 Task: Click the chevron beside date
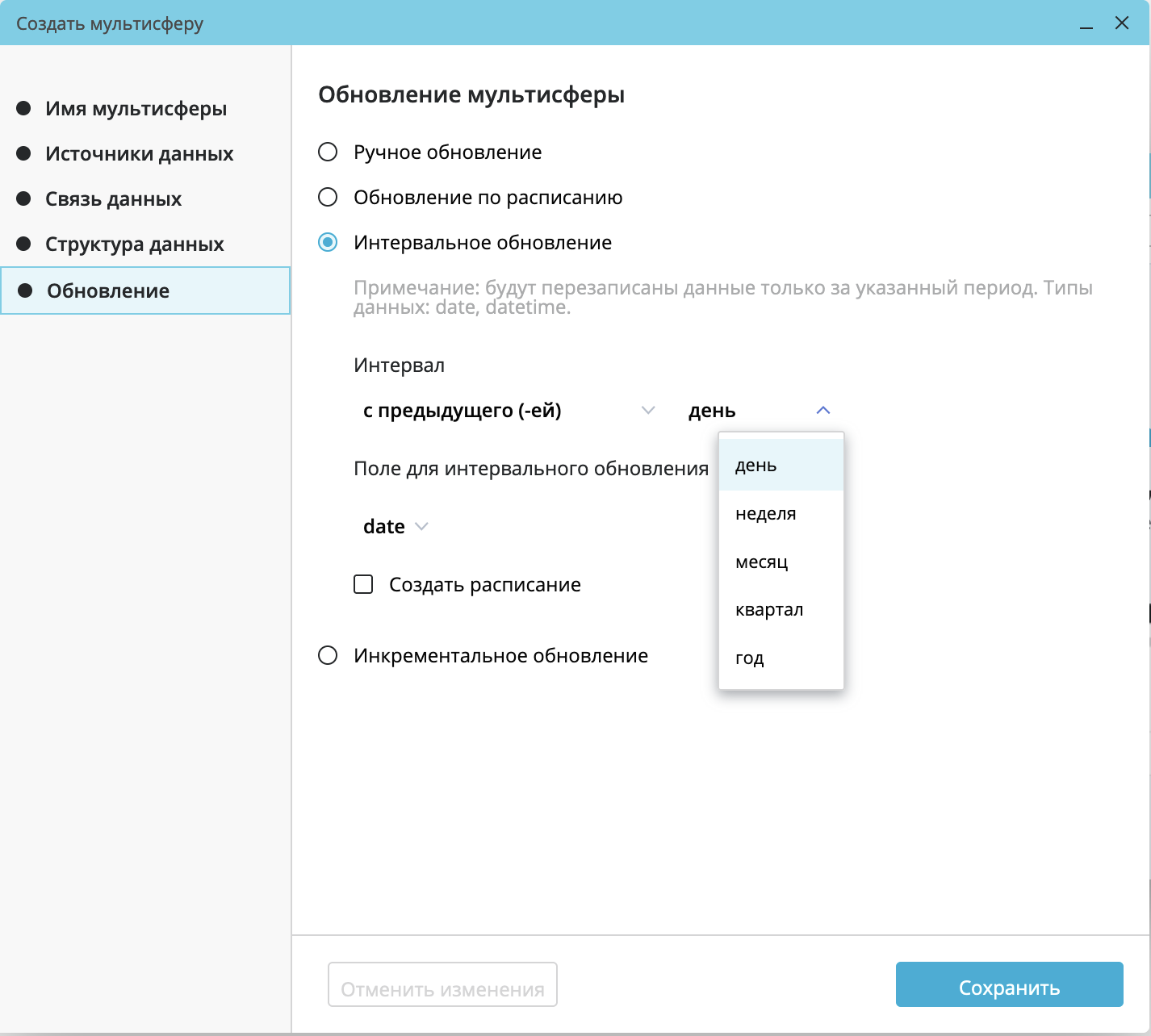coord(421,527)
